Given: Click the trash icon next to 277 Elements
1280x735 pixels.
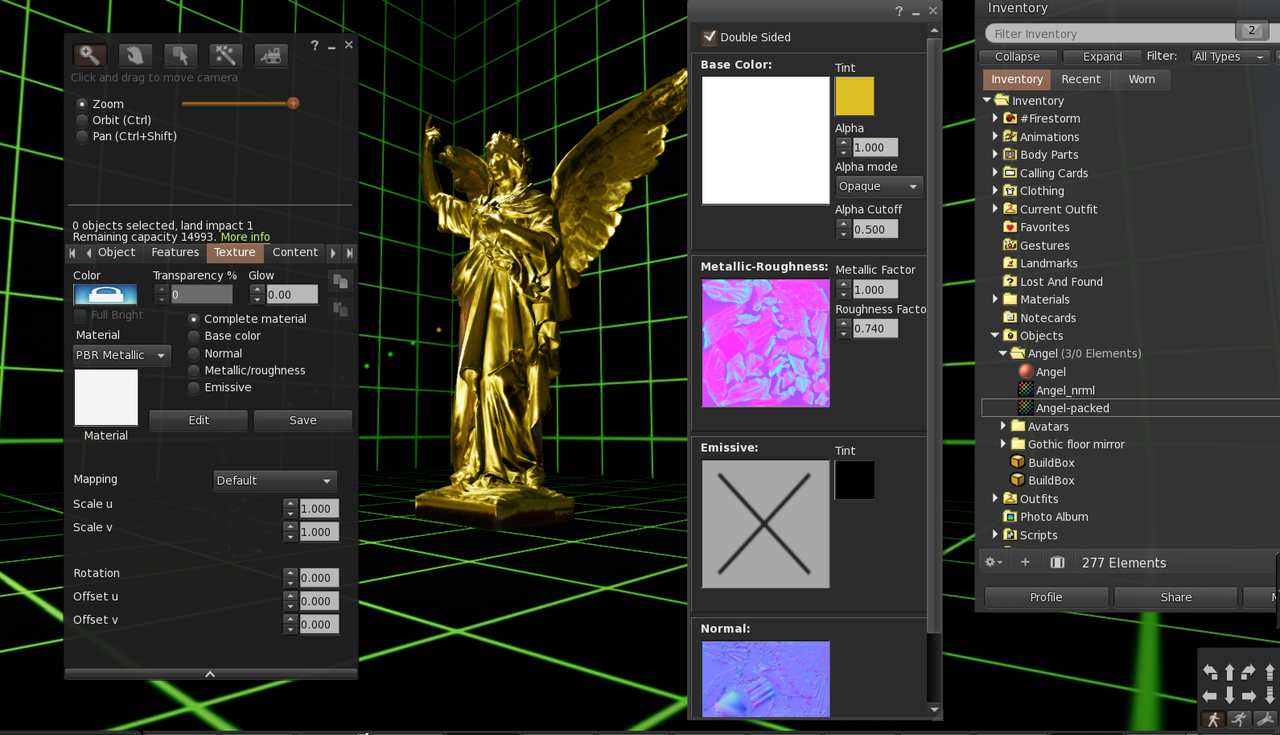Looking at the screenshot, I should [x=1057, y=562].
